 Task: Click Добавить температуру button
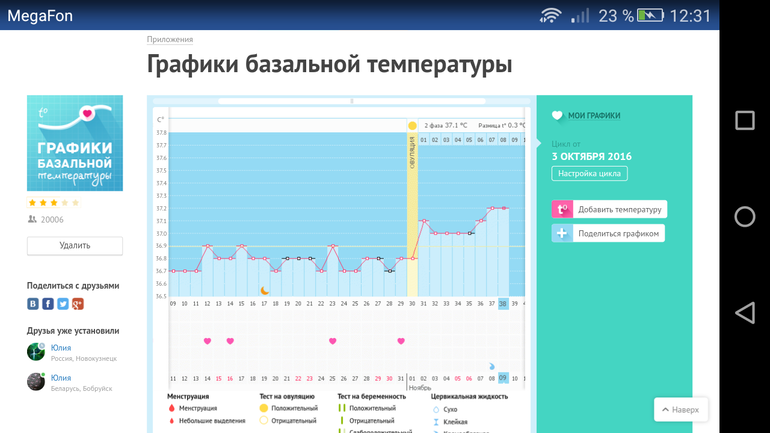tap(609, 209)
